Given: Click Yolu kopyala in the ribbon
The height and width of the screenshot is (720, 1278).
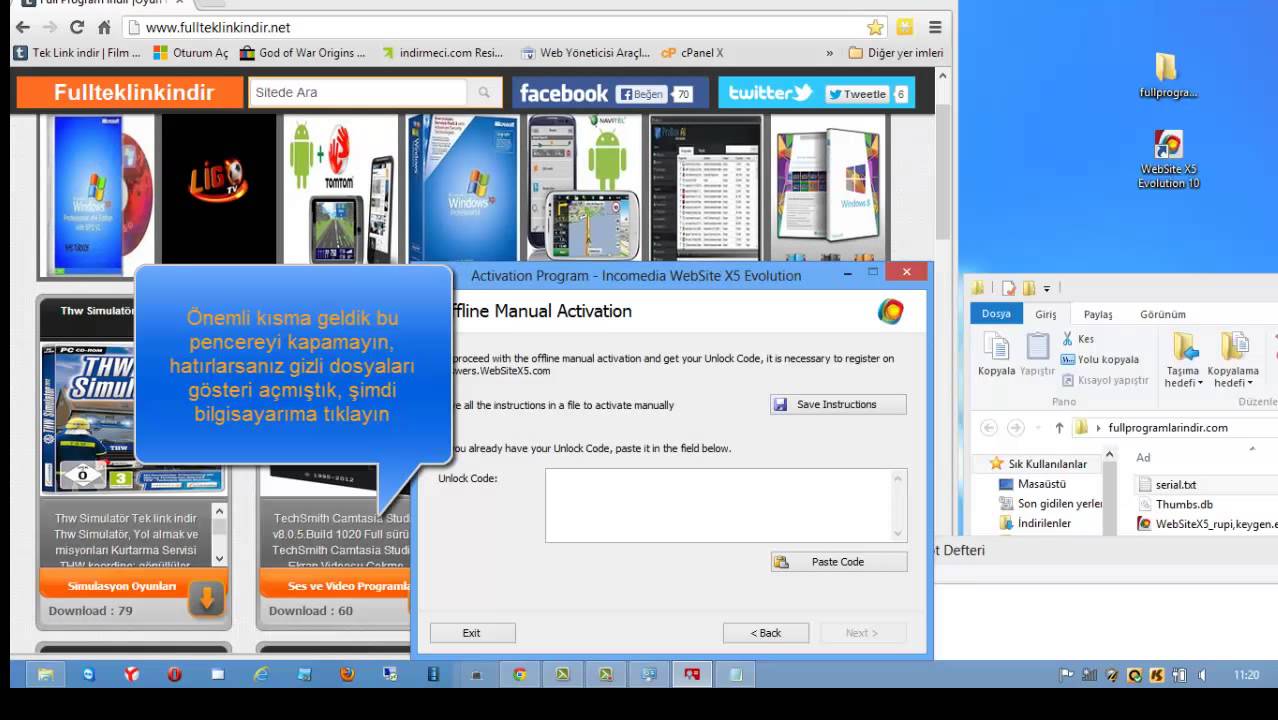Looking at the screenshot, I should (1099, 359).
